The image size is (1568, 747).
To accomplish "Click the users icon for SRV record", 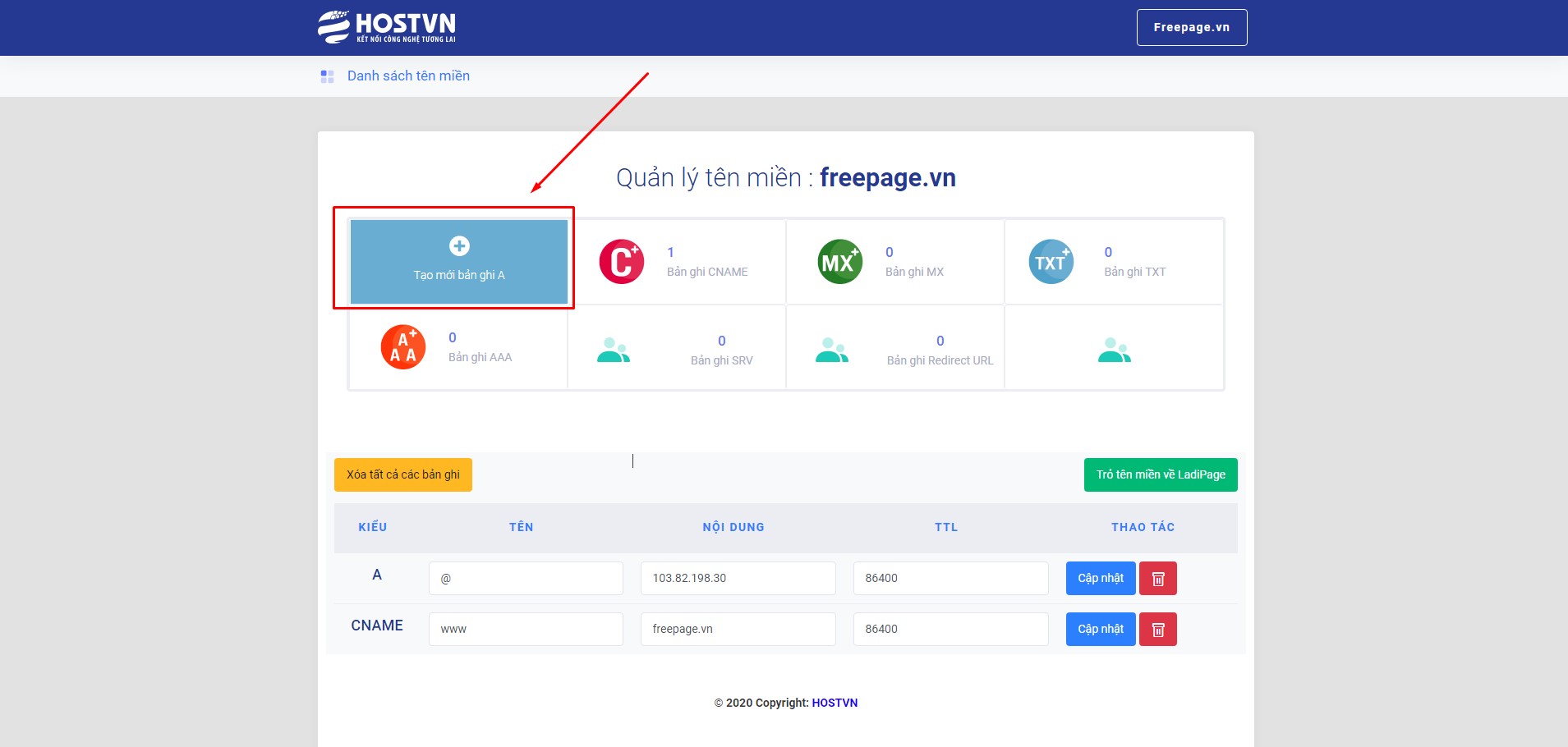I will [x=614, y=350].
